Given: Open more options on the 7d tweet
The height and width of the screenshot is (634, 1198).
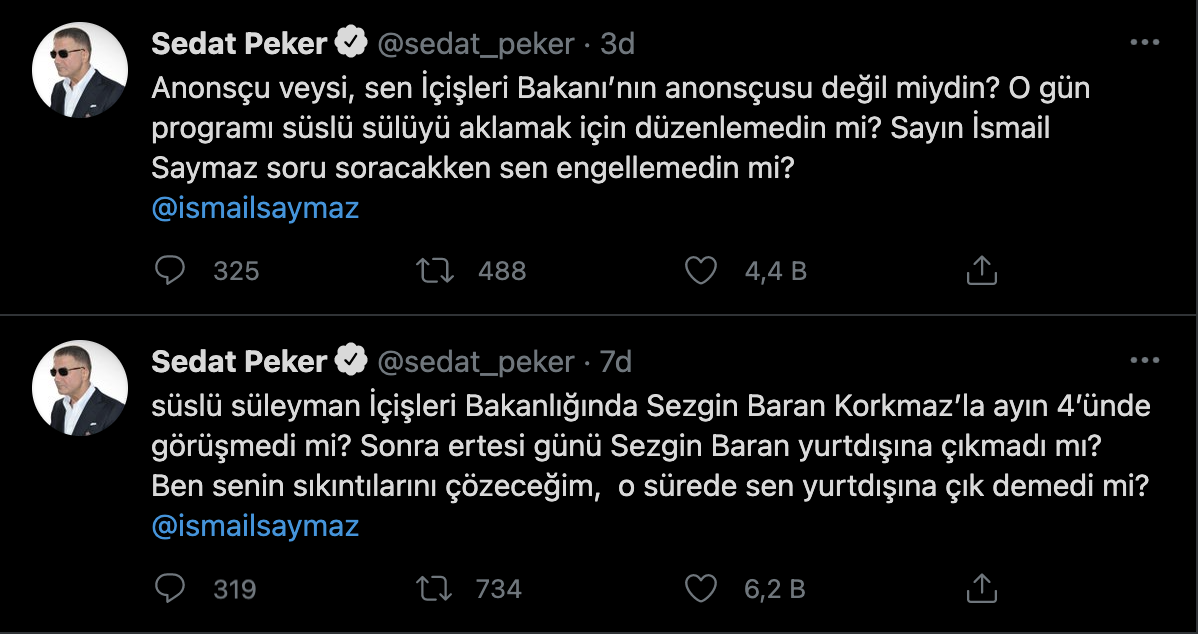Looking at the screenshot, I should tap(1144, 361).
